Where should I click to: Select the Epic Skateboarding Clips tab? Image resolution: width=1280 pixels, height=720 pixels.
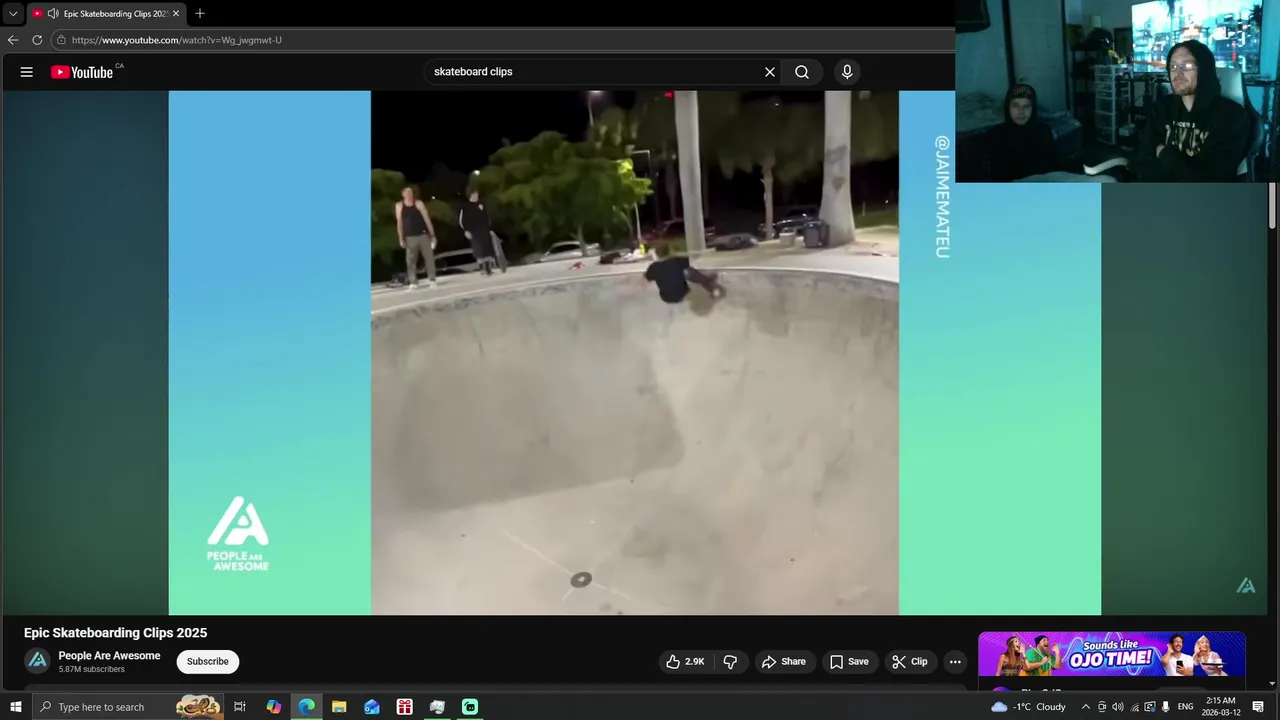pyautogui.click(x=106, y=14)
